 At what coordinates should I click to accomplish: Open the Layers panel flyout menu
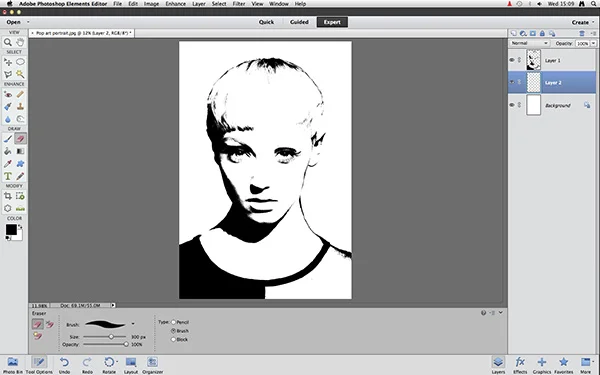coord(593,34)
